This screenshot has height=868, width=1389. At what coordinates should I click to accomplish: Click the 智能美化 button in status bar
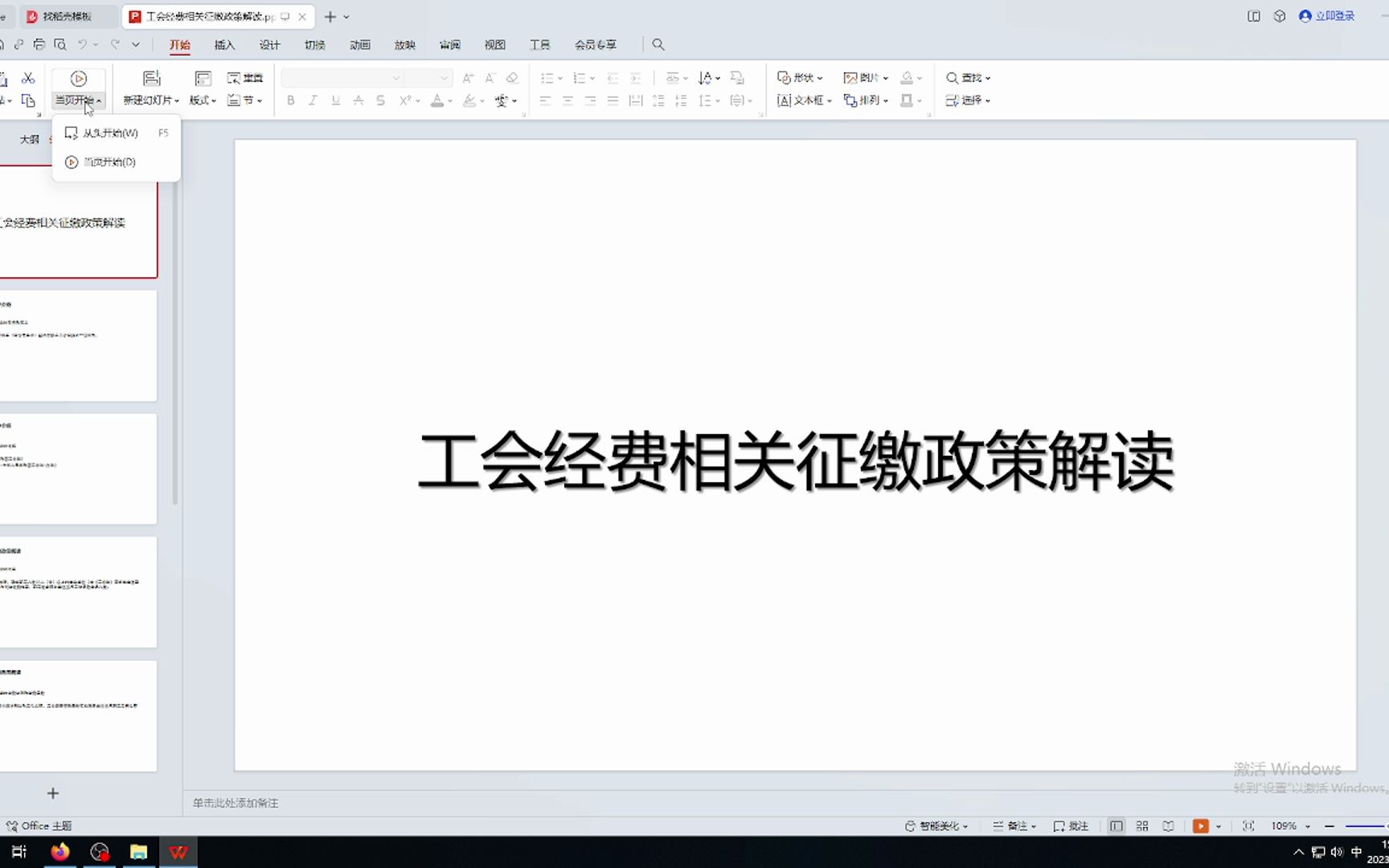[x=936, y=826]
